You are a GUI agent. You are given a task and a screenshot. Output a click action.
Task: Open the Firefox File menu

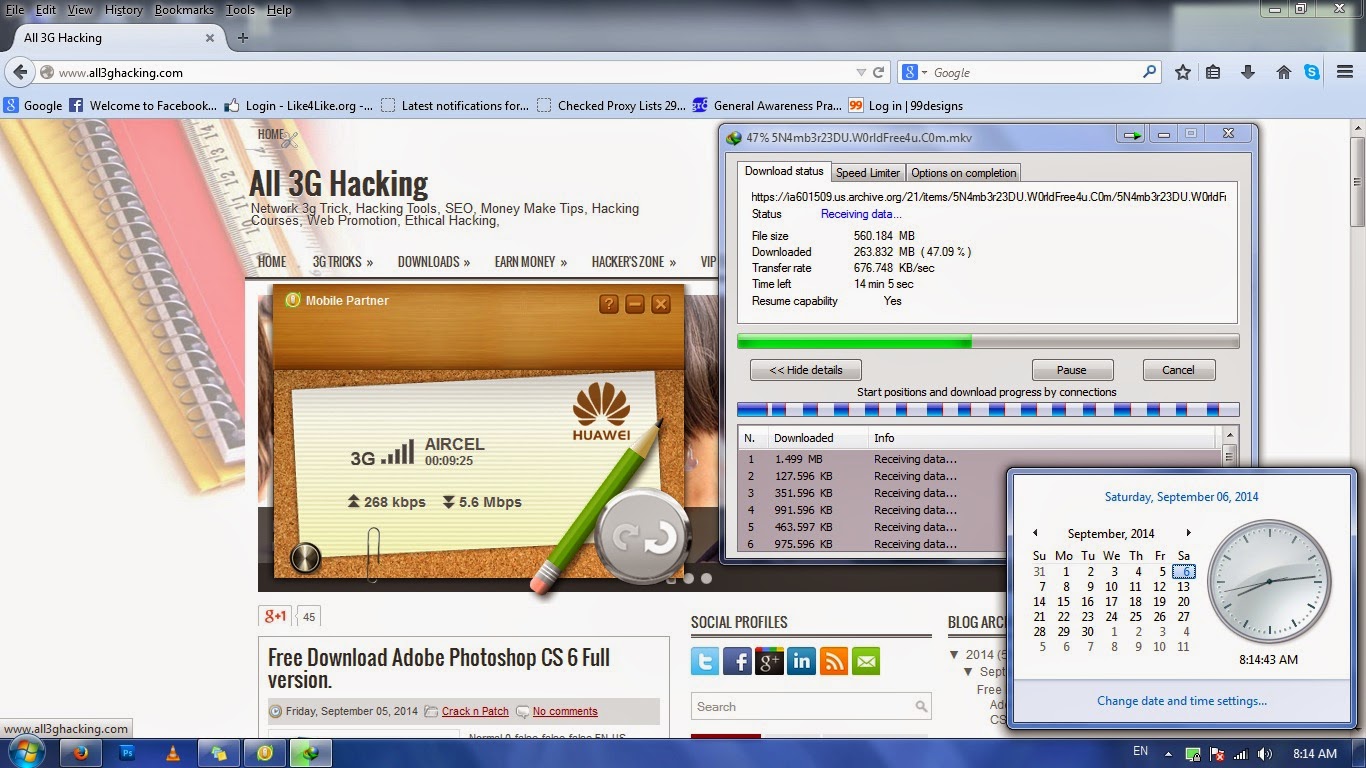point(14,10)
